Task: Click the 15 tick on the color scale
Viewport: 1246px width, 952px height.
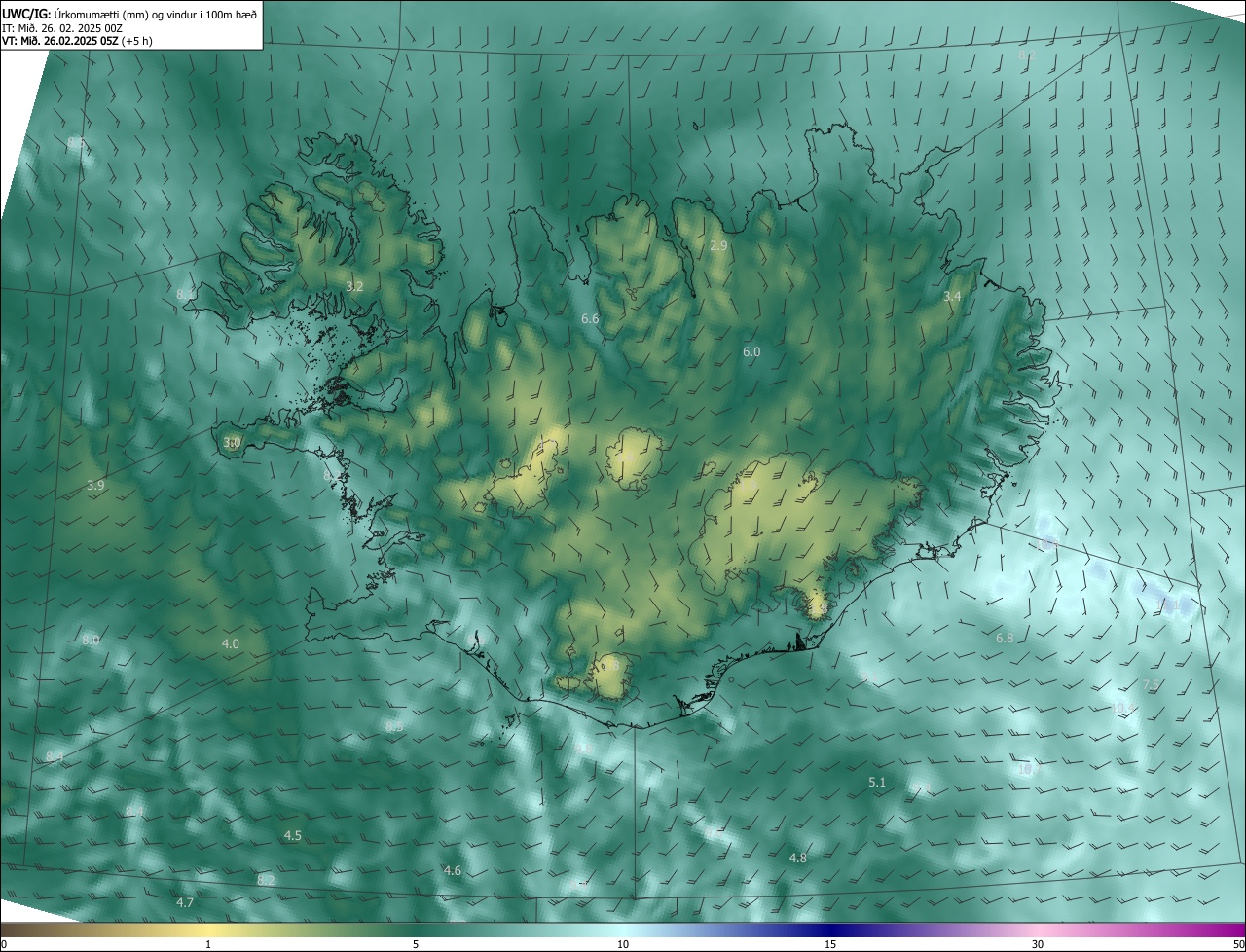Action: 830,945
